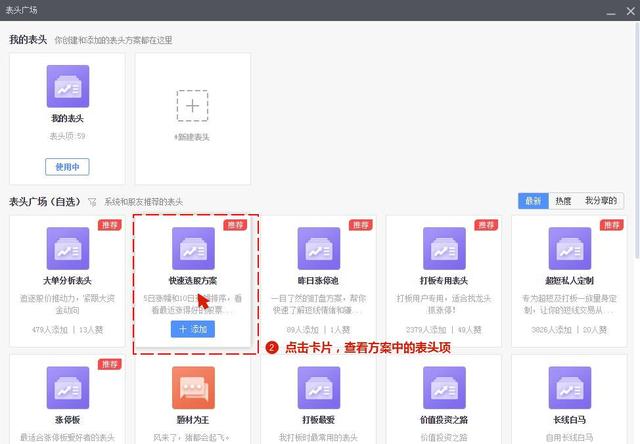
Task: Click the blue 添加 button on 快速选股方案
Action: tap(193, 329)
